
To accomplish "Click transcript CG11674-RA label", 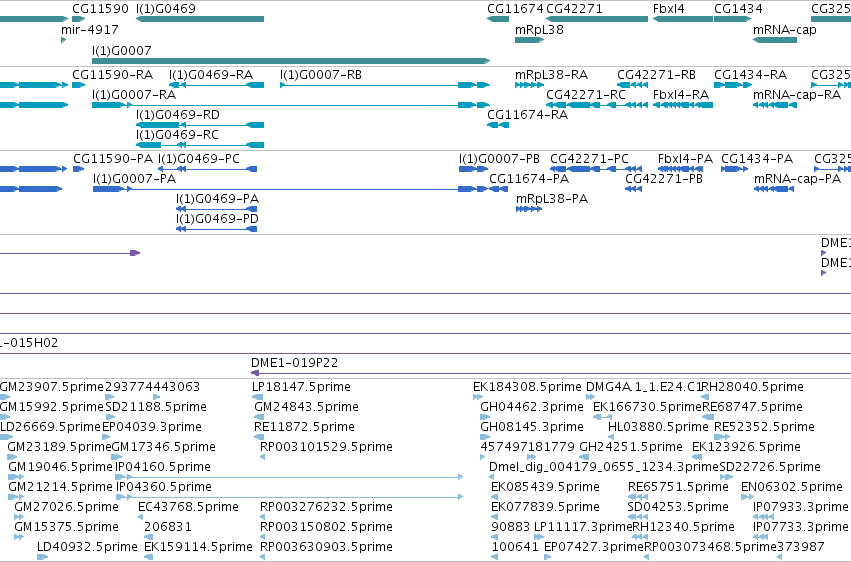I will pyautogui.click(x=528, y=115).
